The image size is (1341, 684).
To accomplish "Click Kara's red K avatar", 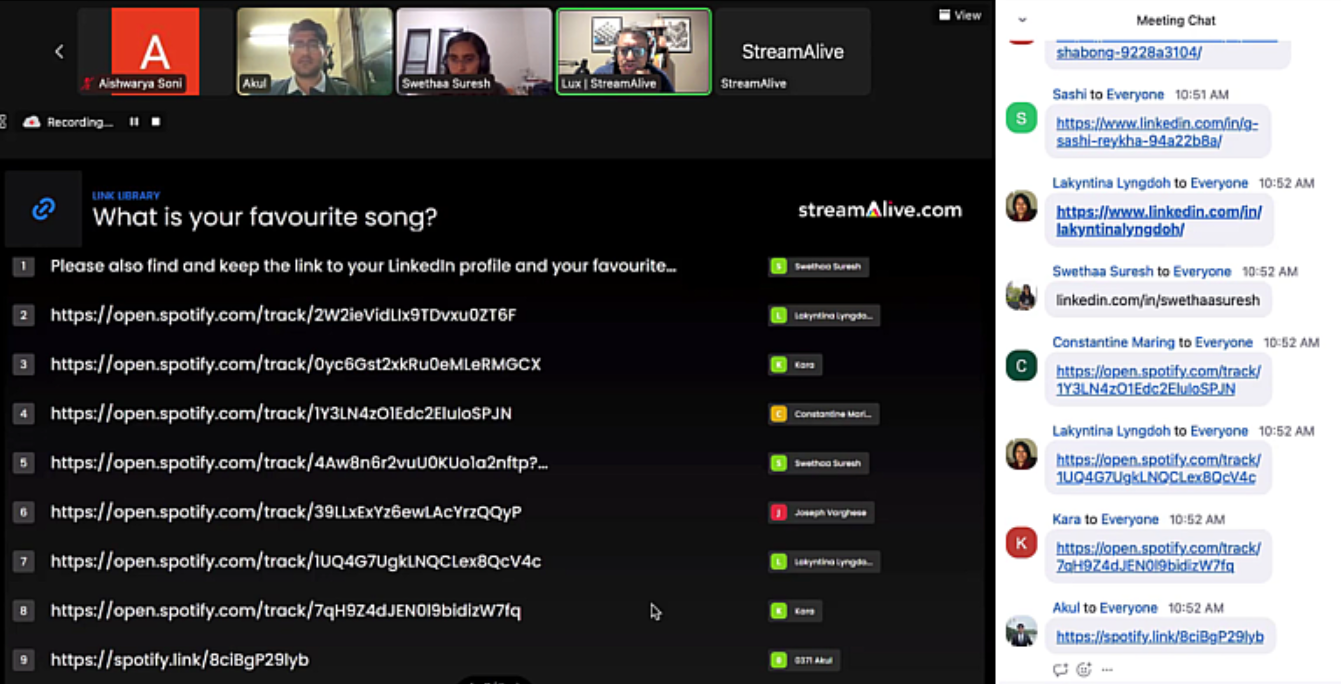I will pos(1021,543).
